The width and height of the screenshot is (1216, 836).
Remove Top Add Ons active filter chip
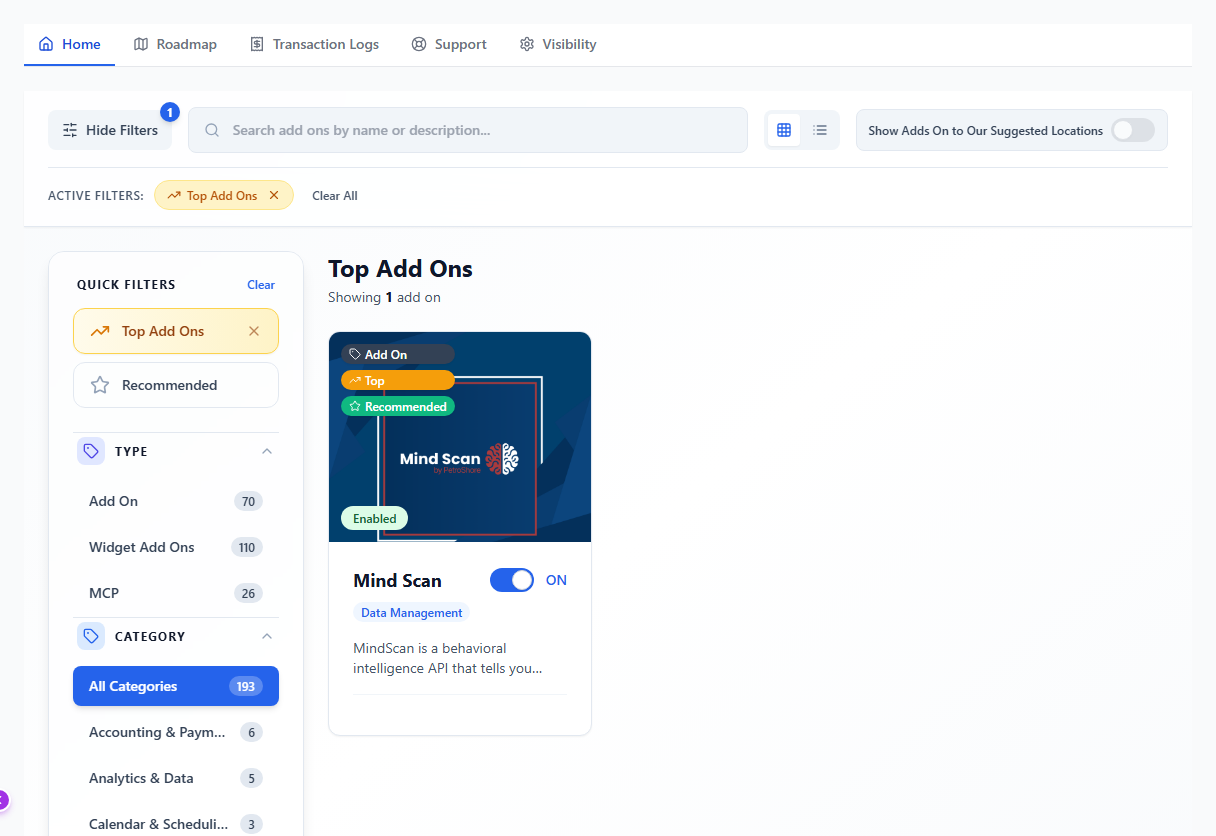(x=274, y=195)
